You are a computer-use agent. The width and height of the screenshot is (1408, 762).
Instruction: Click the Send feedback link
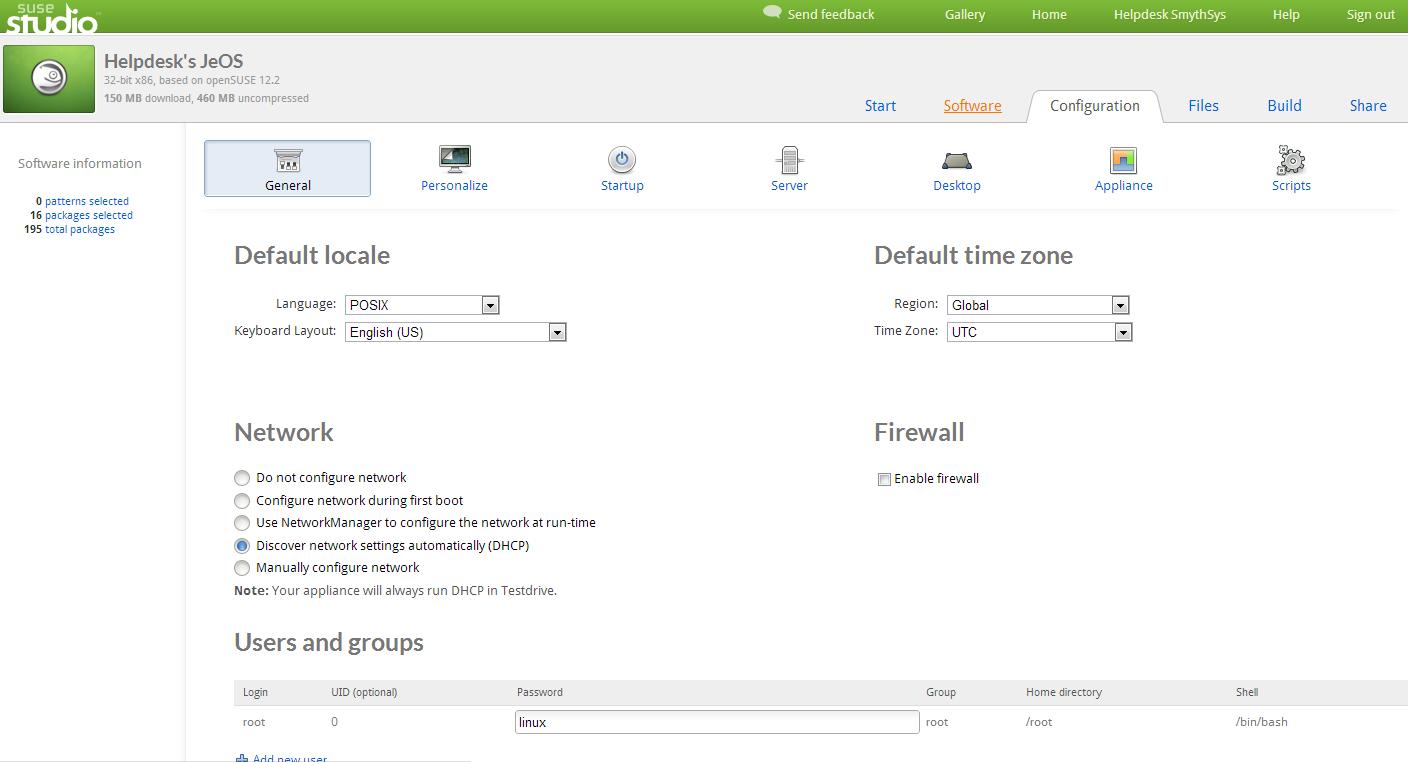coord(830,14)
